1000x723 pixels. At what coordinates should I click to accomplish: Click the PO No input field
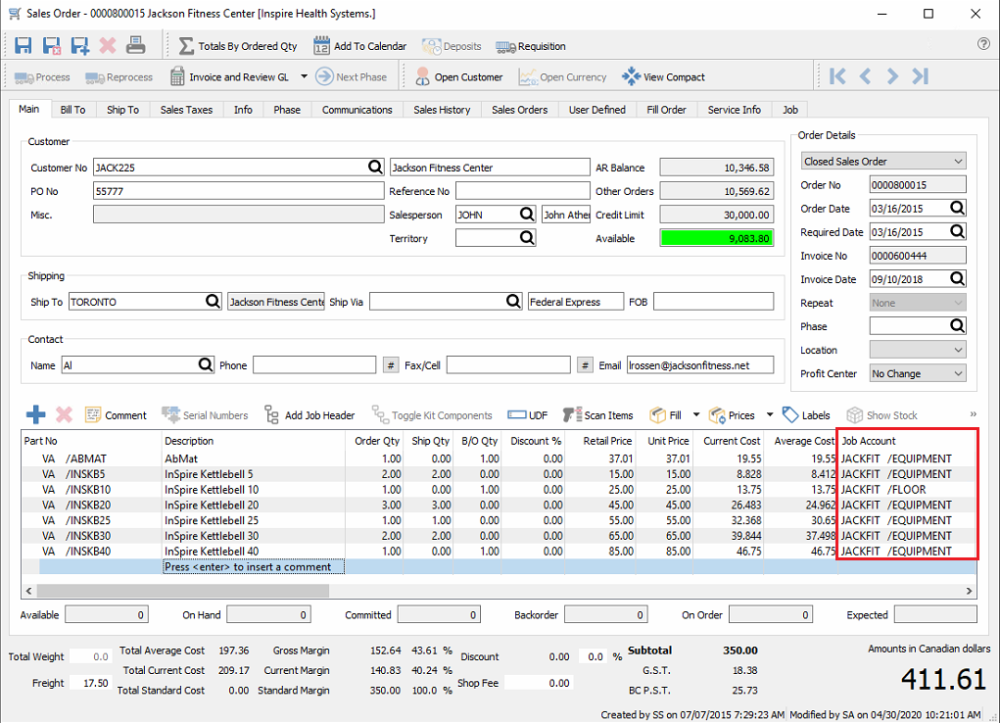point(238,191)
